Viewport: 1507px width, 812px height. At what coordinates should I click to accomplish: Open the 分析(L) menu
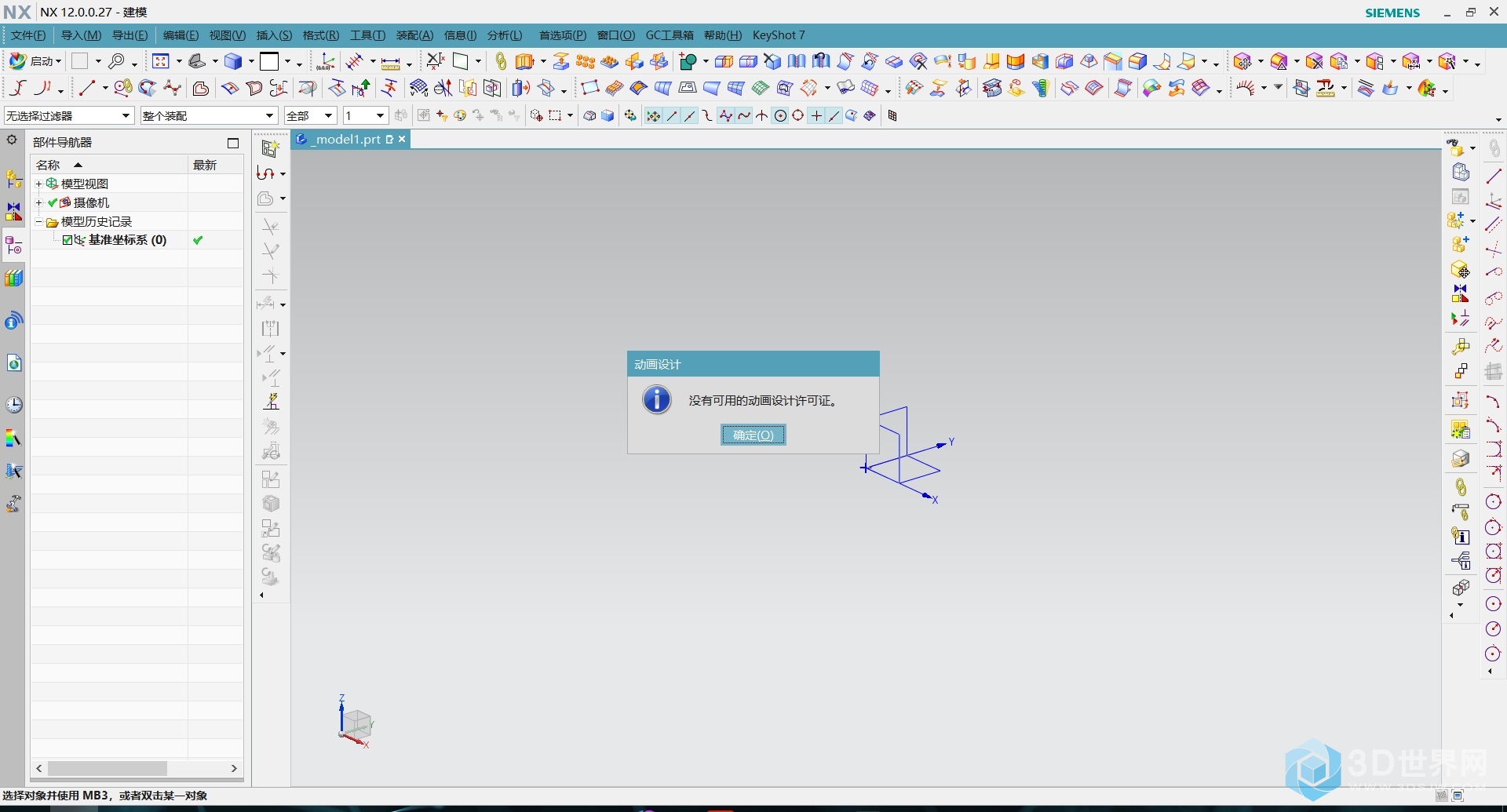click(x=505, y=35)
